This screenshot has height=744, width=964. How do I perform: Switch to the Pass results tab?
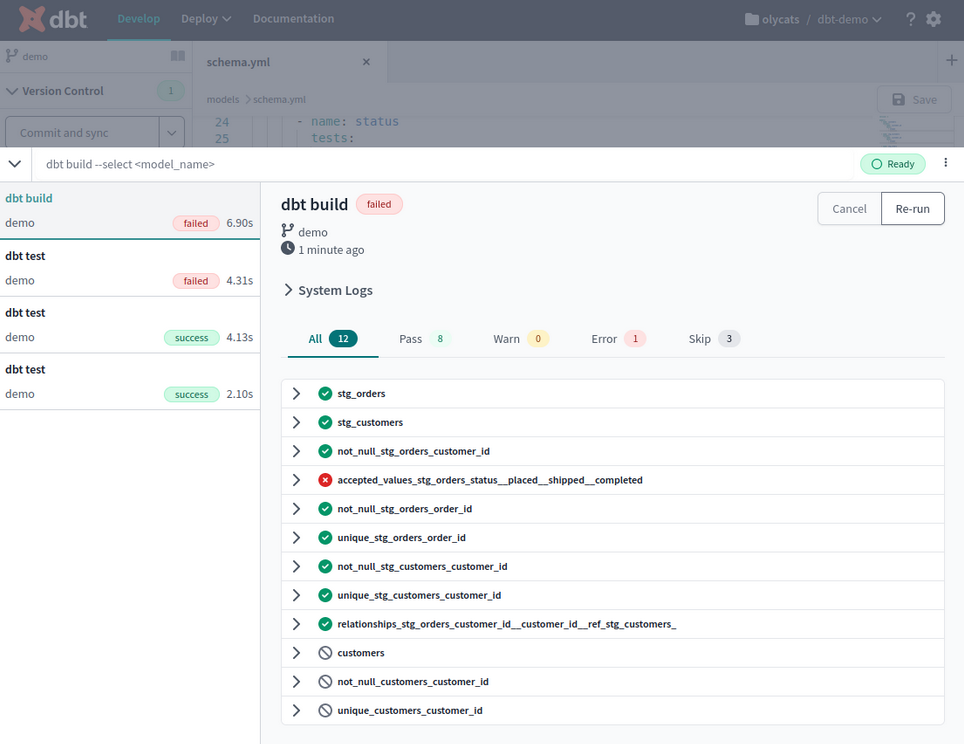pyautogui.click(x=424, y=339)
